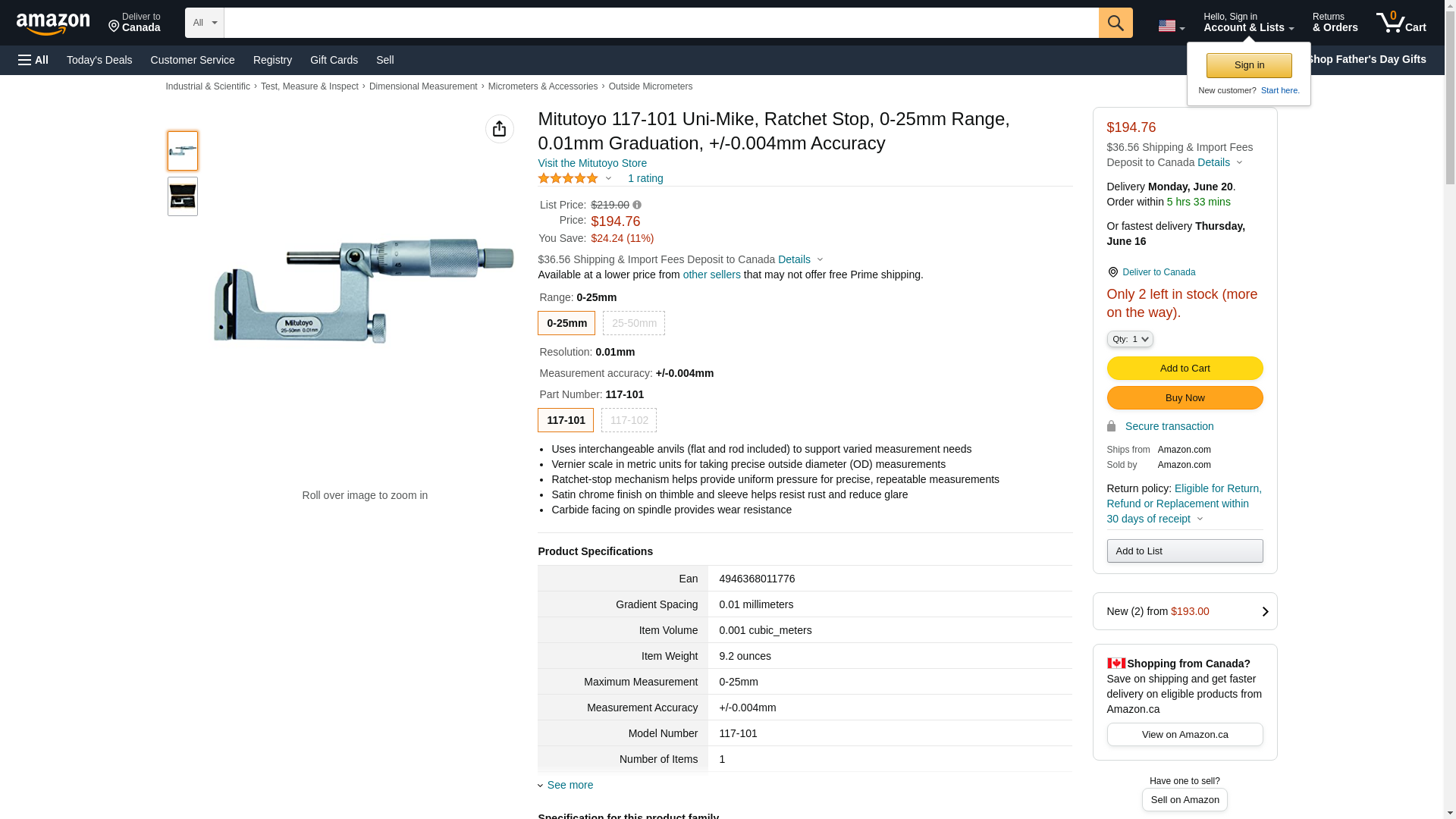This screenshot has width=1456, height=819.
Task: Go to Gift Cards menu item
Action: tap(334, 60)
